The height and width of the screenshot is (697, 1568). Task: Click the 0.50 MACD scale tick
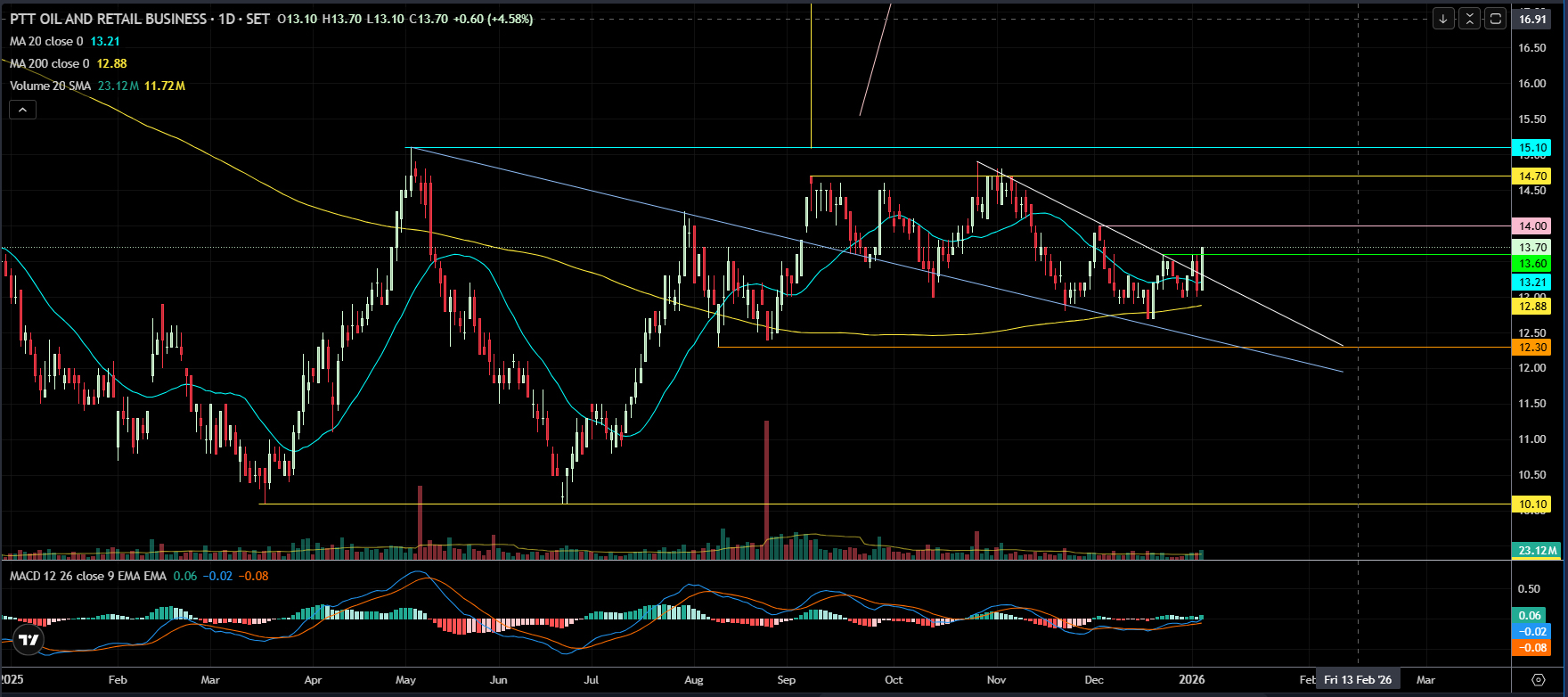pos(1529,589)
